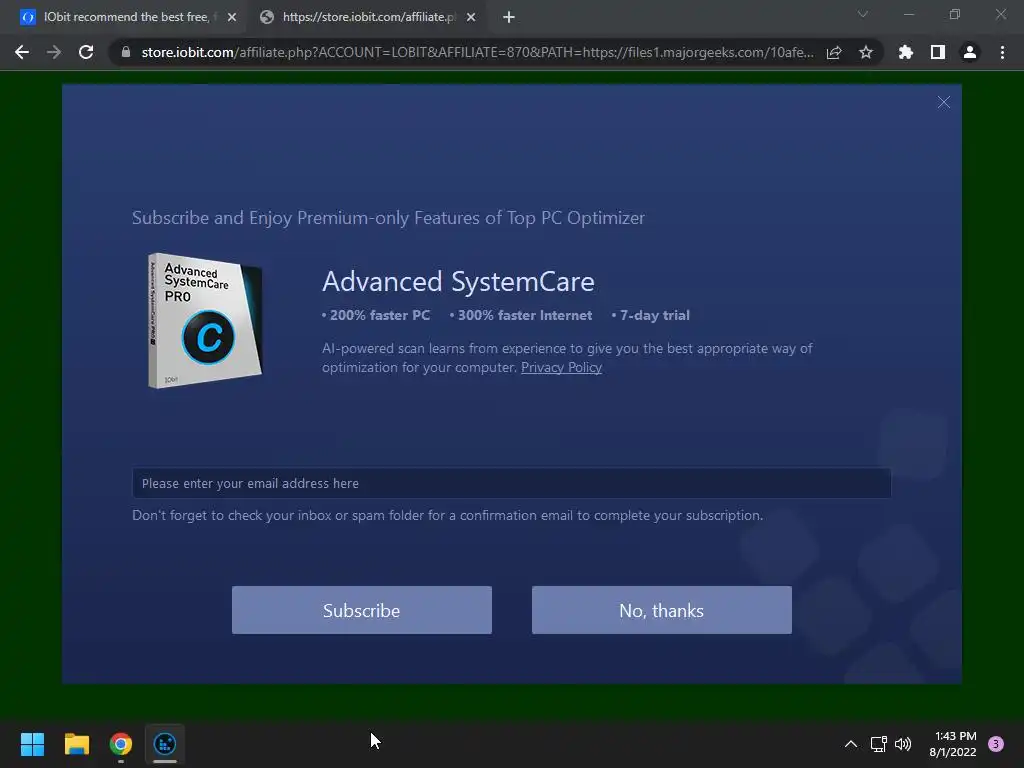The image size is (1024, 768).
Task: Open File Explorer from the taskbar
Action: 76,744
